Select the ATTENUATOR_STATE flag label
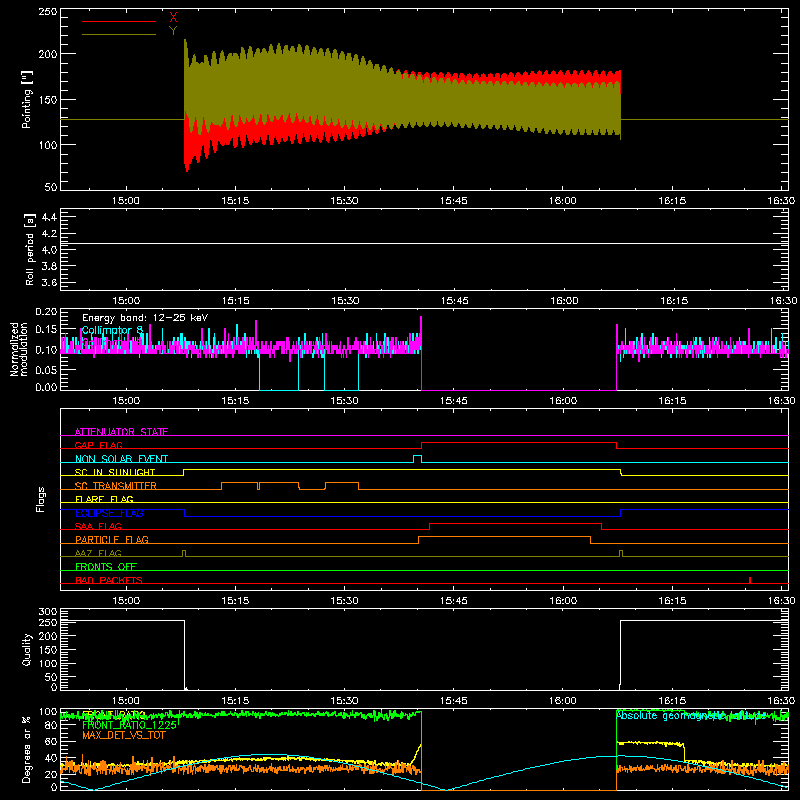The height and width of the screenshot is (800, 800). point(121,432)
